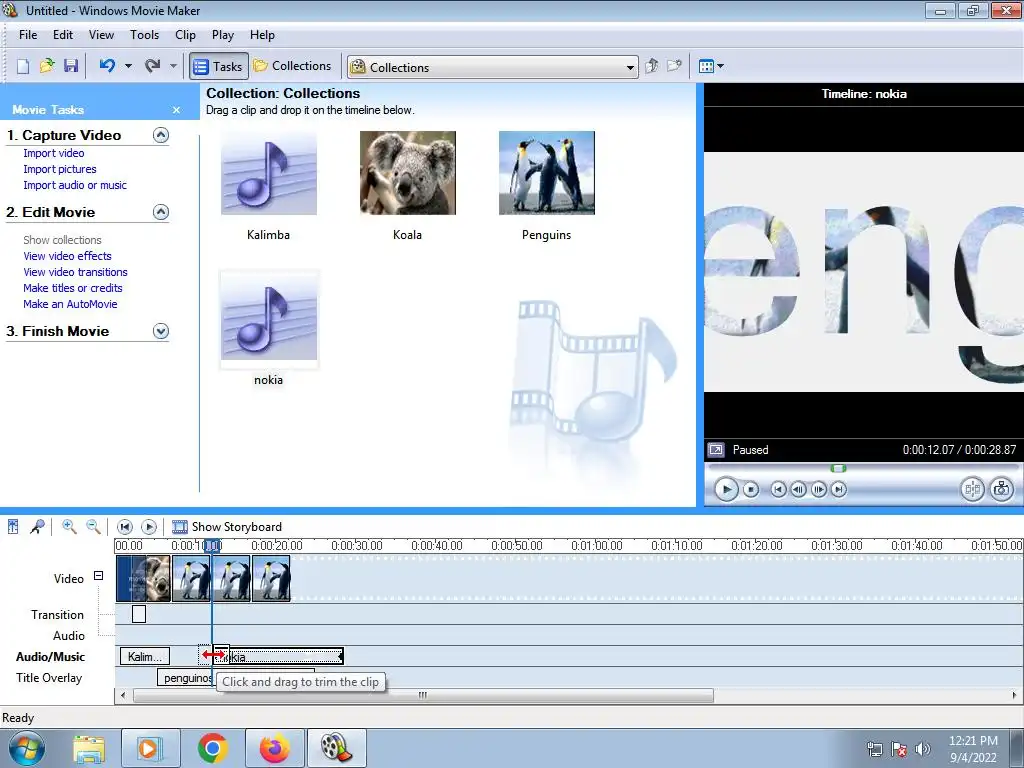1024x768 pixels.
Task: Save the project with the floppy disk icon
Action: click(x=71, y=66)
